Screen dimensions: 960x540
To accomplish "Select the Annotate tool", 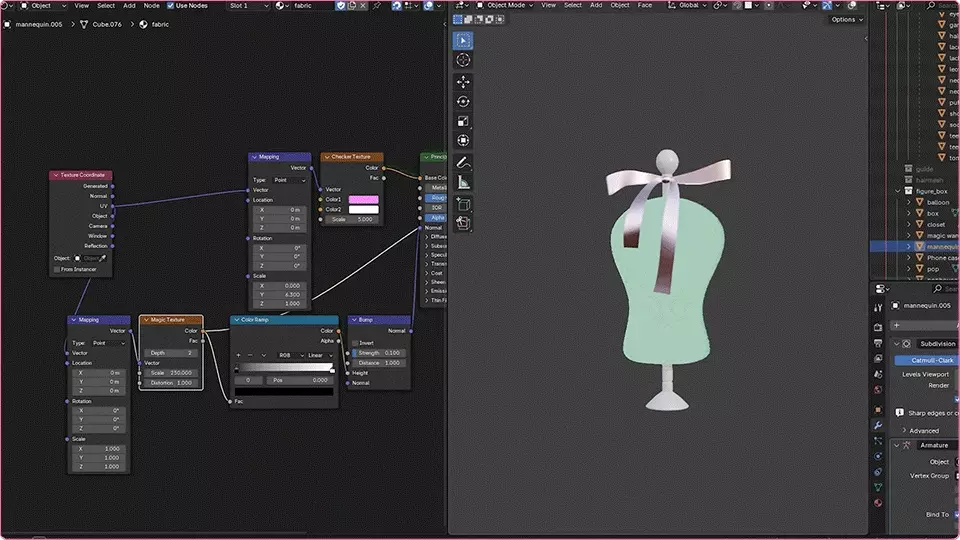I will [463, 163].
